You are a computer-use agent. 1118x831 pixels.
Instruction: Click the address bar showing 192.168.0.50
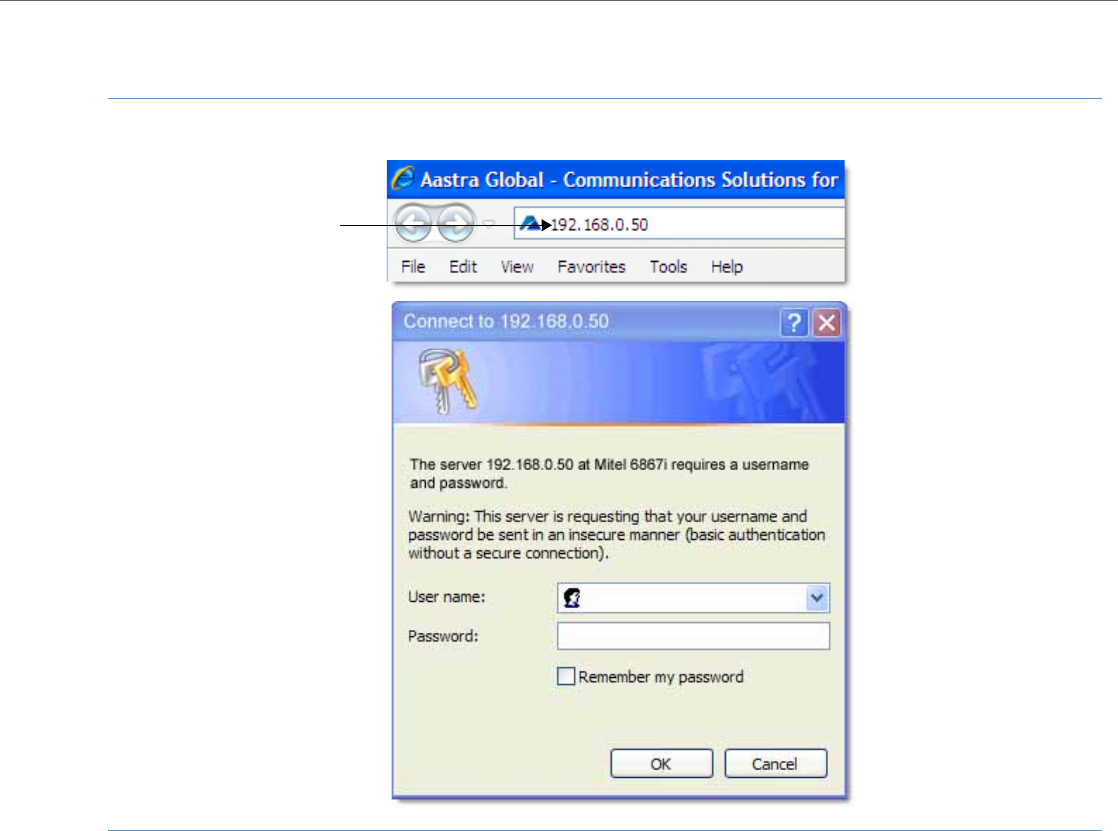click(679, 224)
